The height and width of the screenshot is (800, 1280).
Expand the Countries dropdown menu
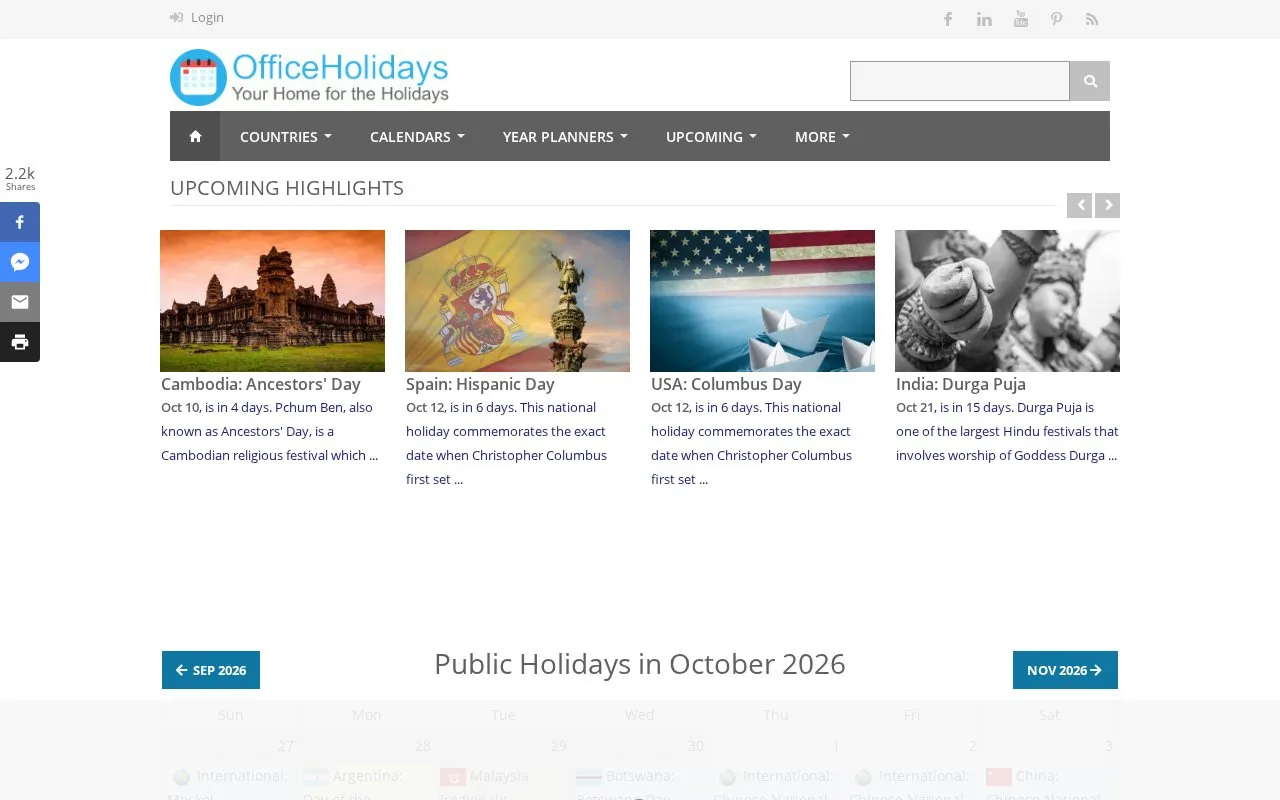tap(285, 137)
